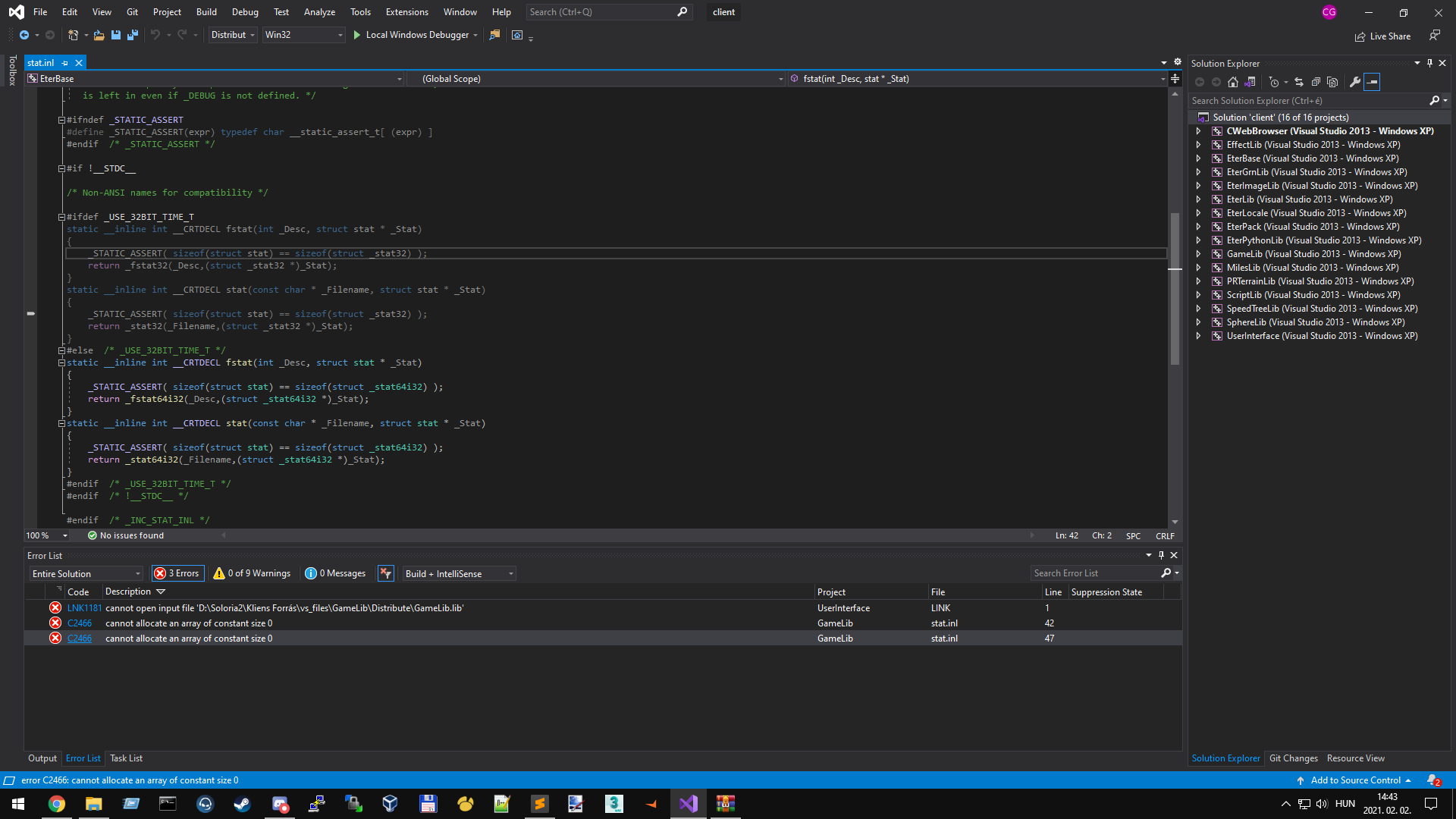
Task: Open Steam from the taskbar
Action: (242, 804)
